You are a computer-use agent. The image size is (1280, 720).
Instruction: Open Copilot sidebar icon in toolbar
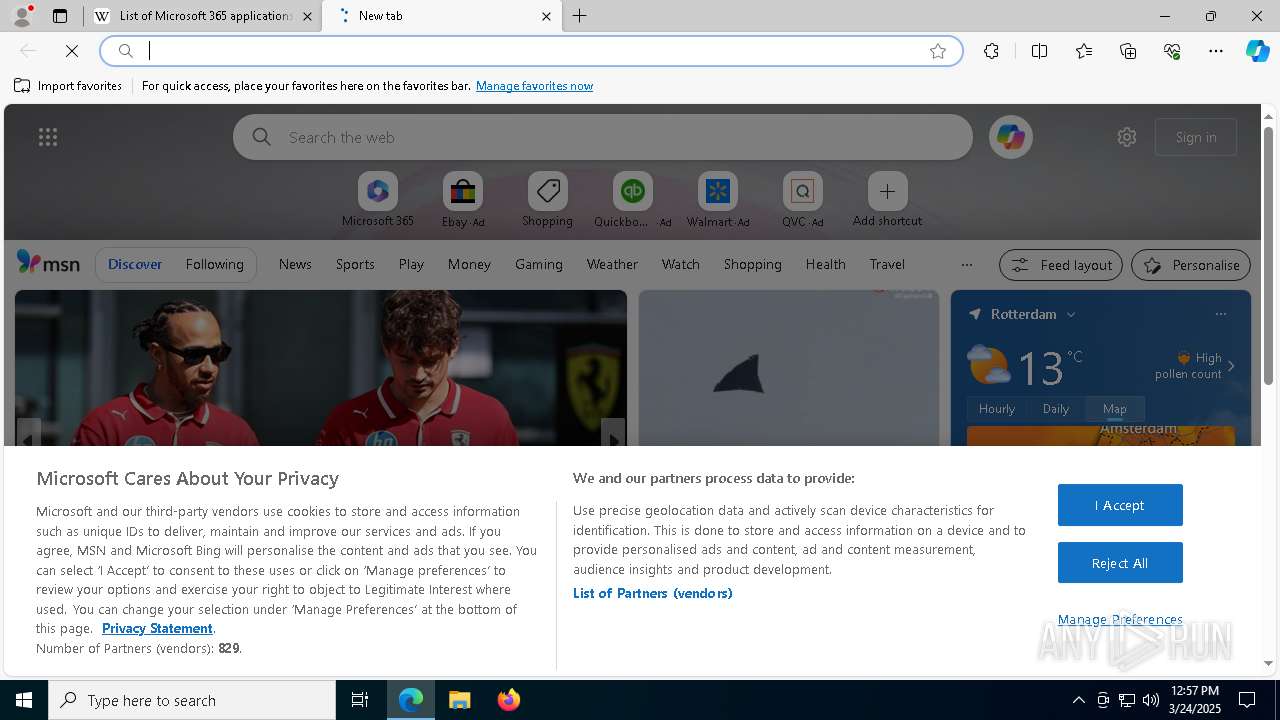point(1257,51)
